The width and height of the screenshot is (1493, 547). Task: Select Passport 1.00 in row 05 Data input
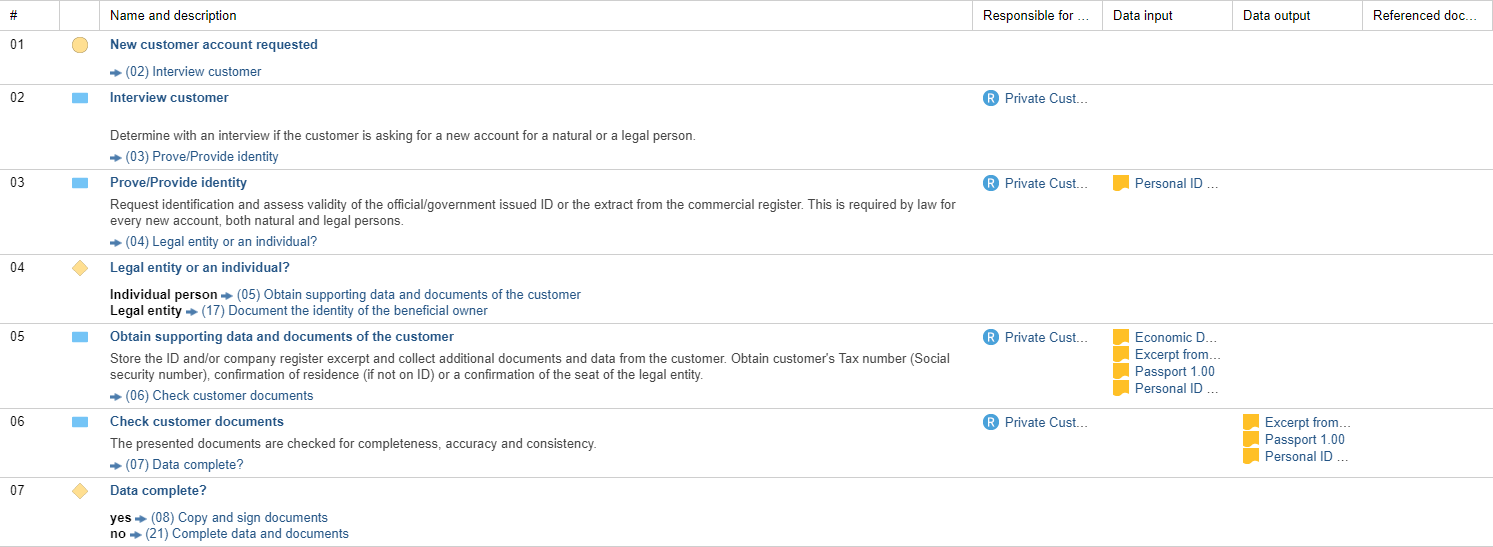[1174, 372]
